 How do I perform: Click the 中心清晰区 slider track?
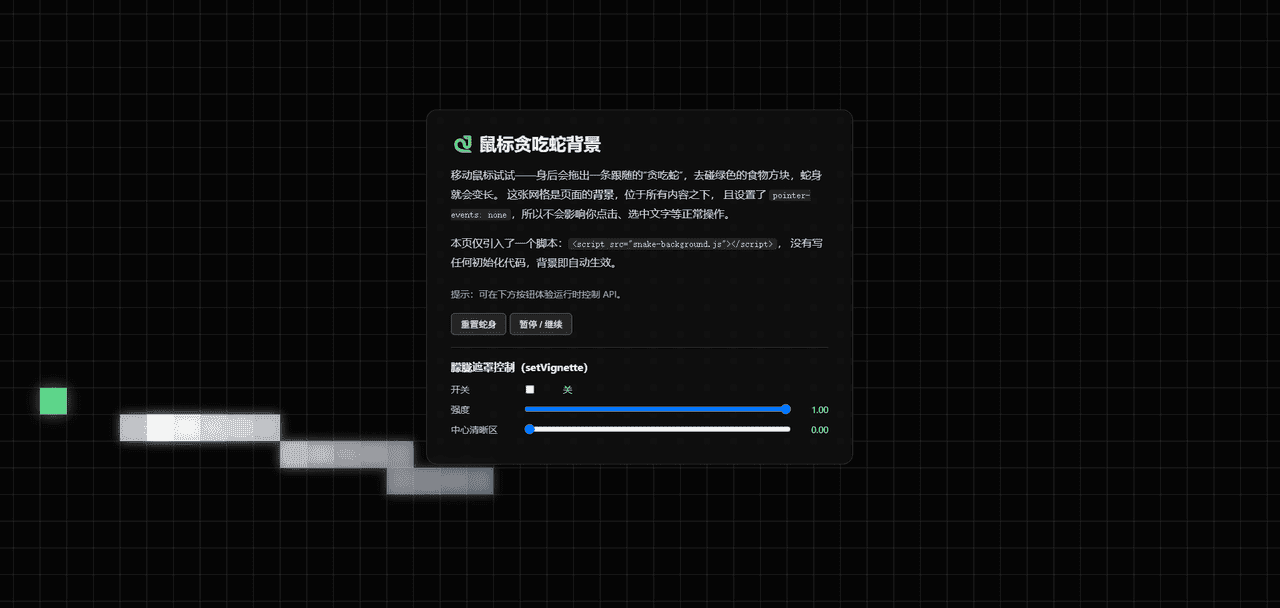pyautogui.click(x=658, y=429)
